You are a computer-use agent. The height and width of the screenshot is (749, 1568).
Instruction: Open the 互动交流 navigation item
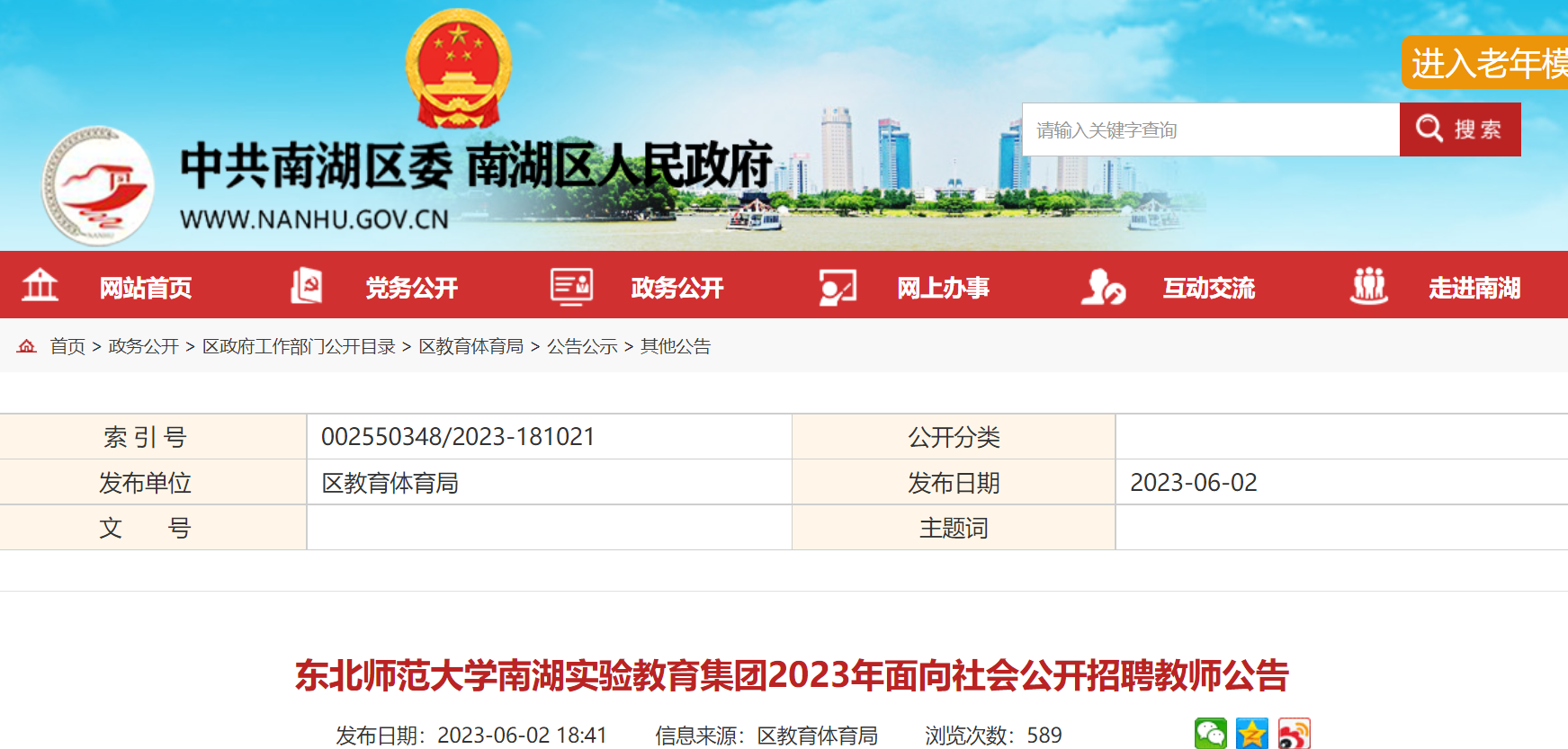1209,288
